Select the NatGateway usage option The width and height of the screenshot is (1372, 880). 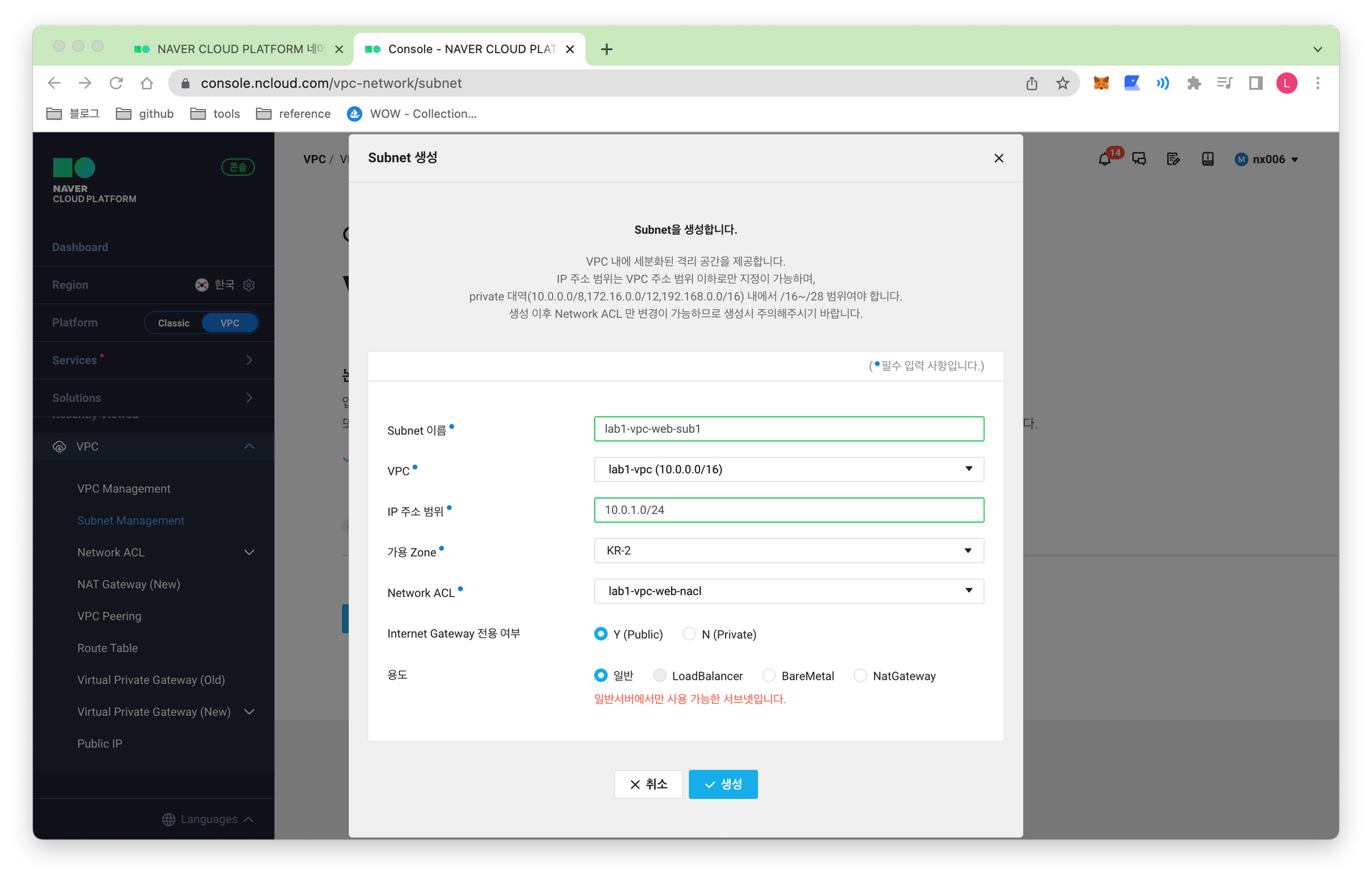pos(860,676)
